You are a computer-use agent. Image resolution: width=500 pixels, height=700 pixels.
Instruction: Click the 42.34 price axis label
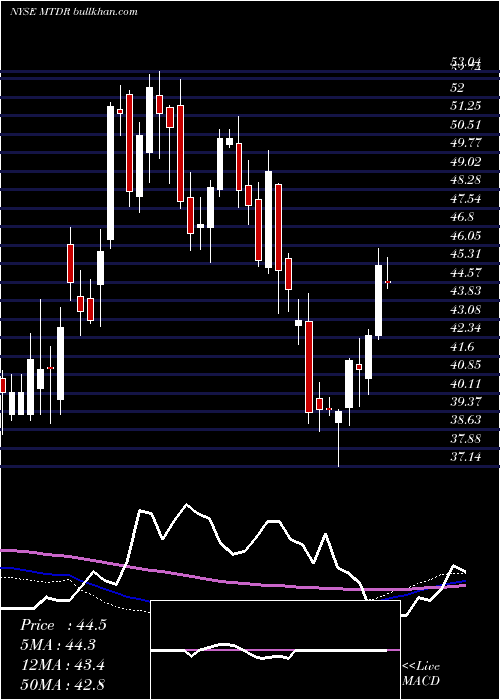coord(466,328)
